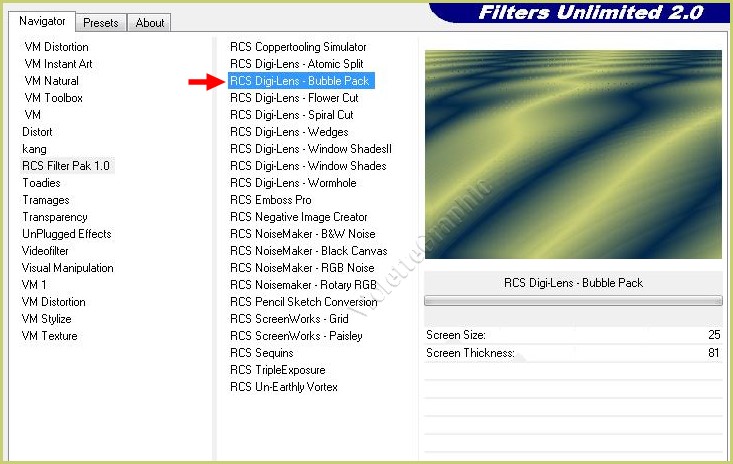Open the About tab

[x=150, y=23]
